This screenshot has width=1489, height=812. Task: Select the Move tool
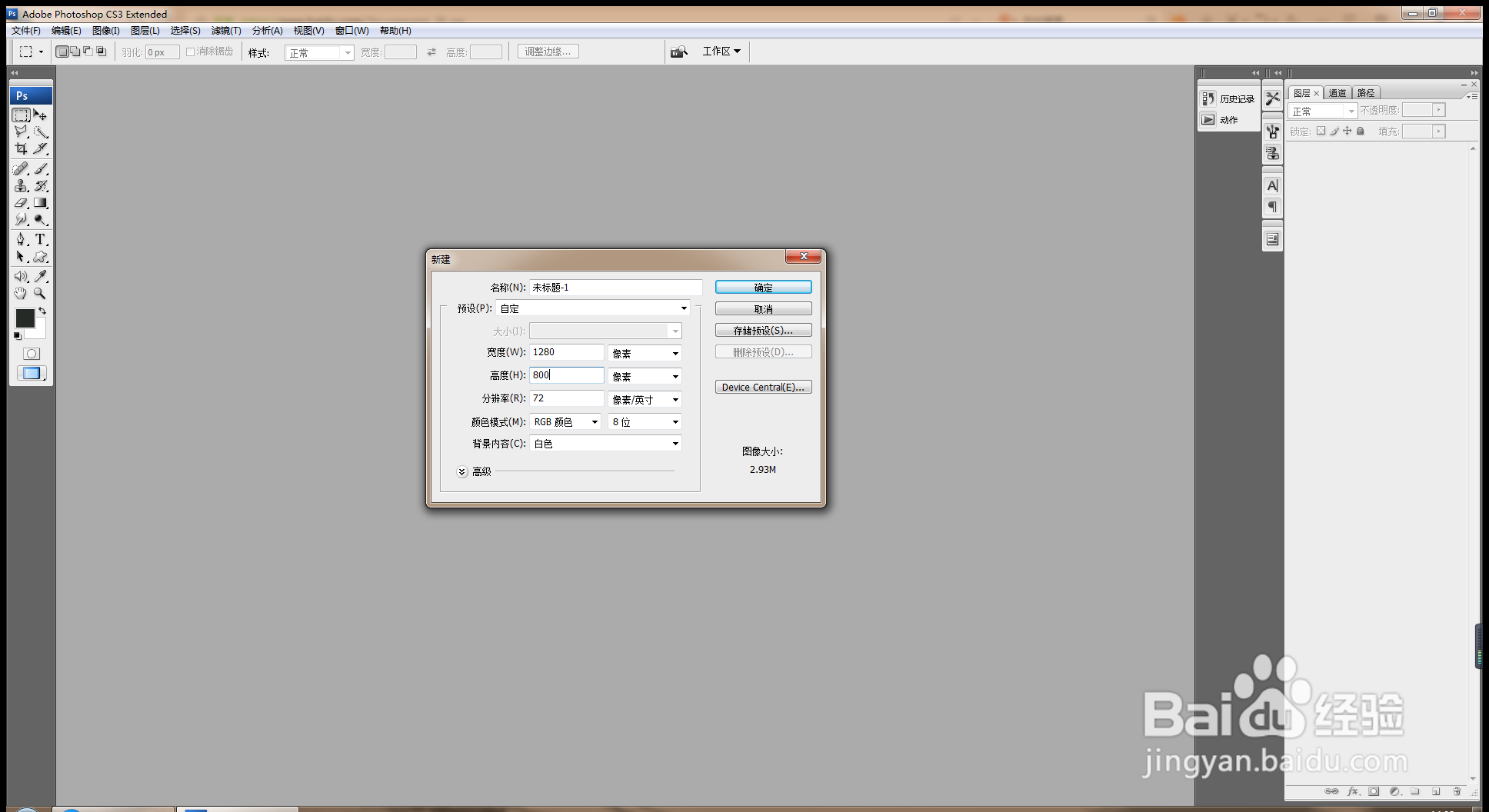[41, 115]
